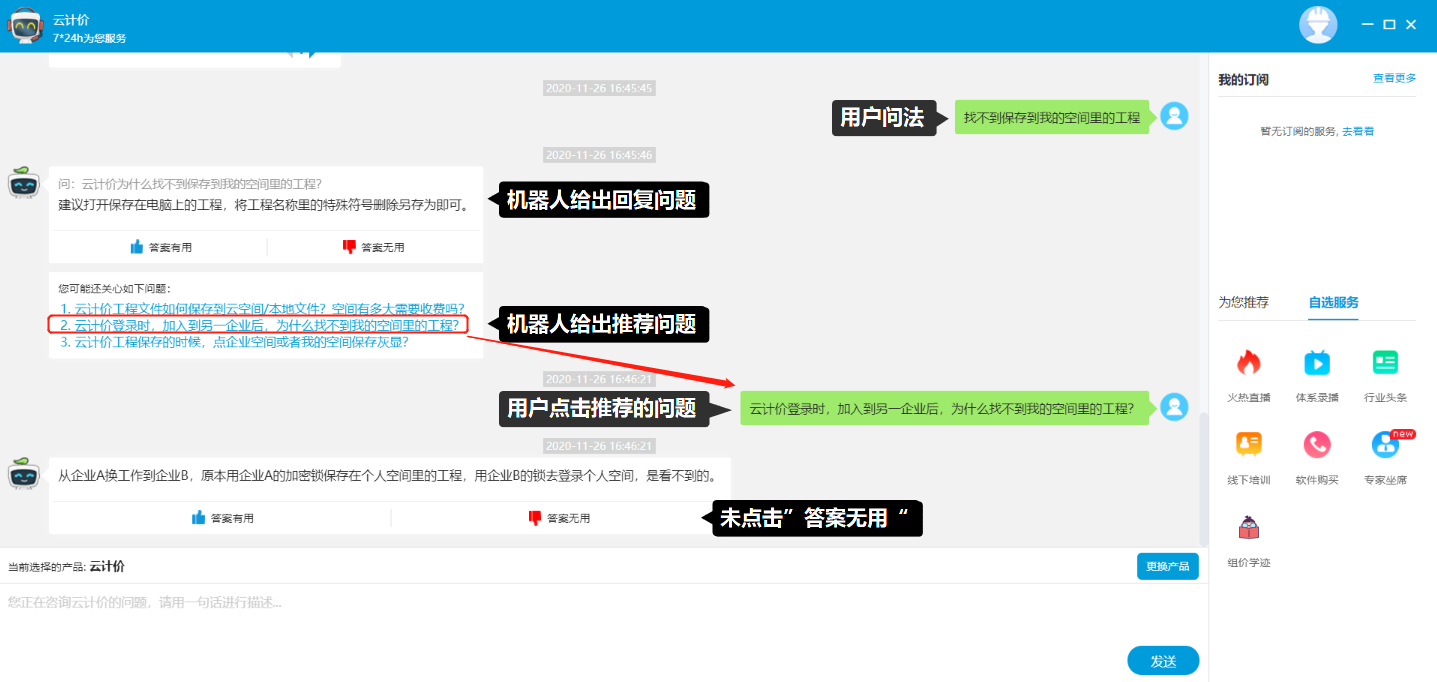Mark first answer as 答案无用
1437x682 pixels.
coord(374,247)
